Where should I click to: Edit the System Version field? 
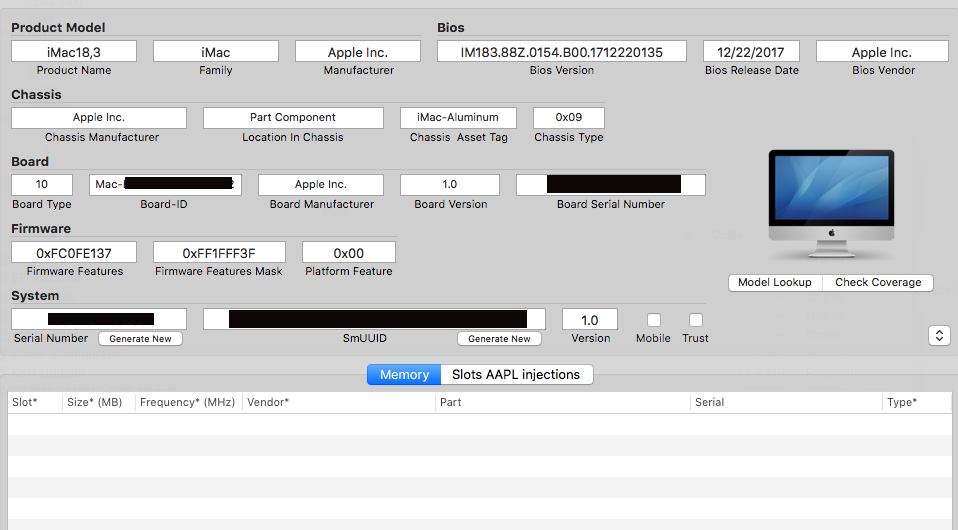[x=590, y=319]
